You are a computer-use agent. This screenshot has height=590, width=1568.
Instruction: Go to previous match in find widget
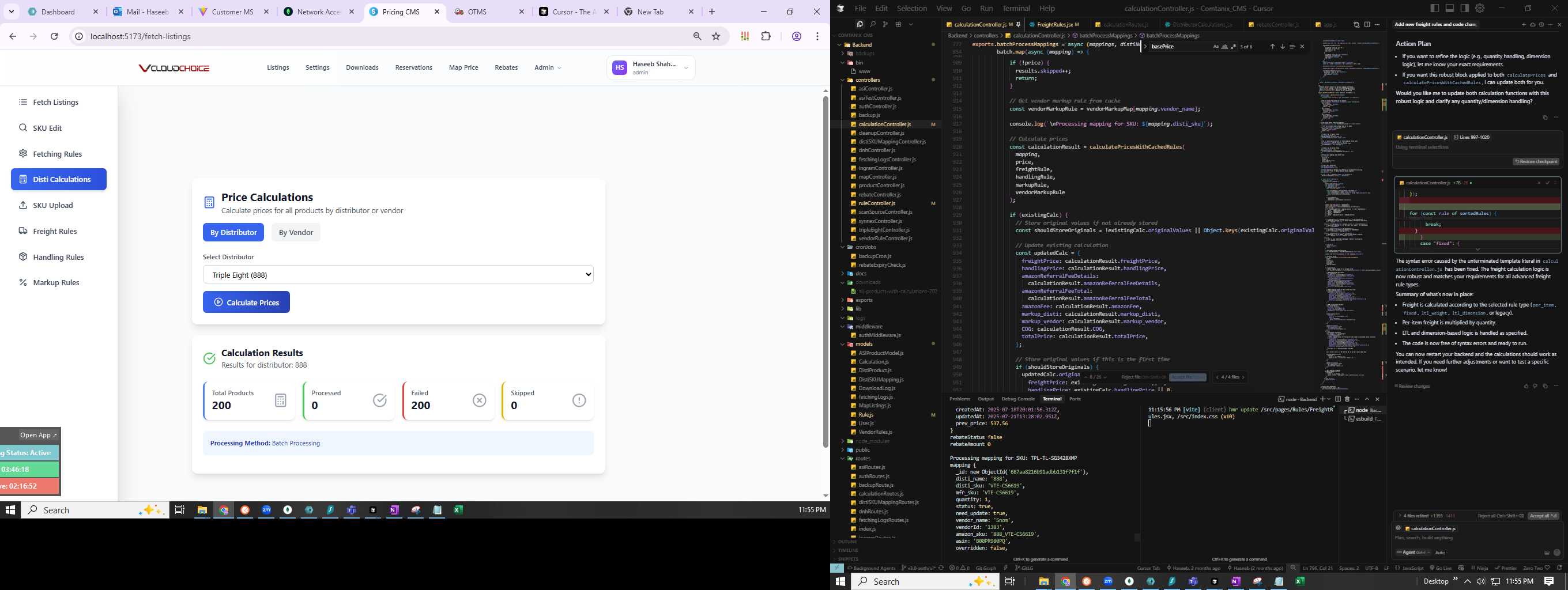pyautogui.click(x=1272, y=47)
